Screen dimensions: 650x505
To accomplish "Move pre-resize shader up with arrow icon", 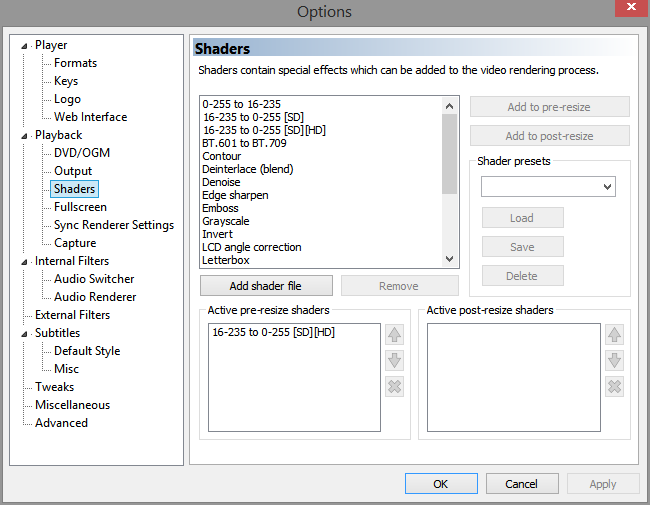I will [x=394, y=335].
